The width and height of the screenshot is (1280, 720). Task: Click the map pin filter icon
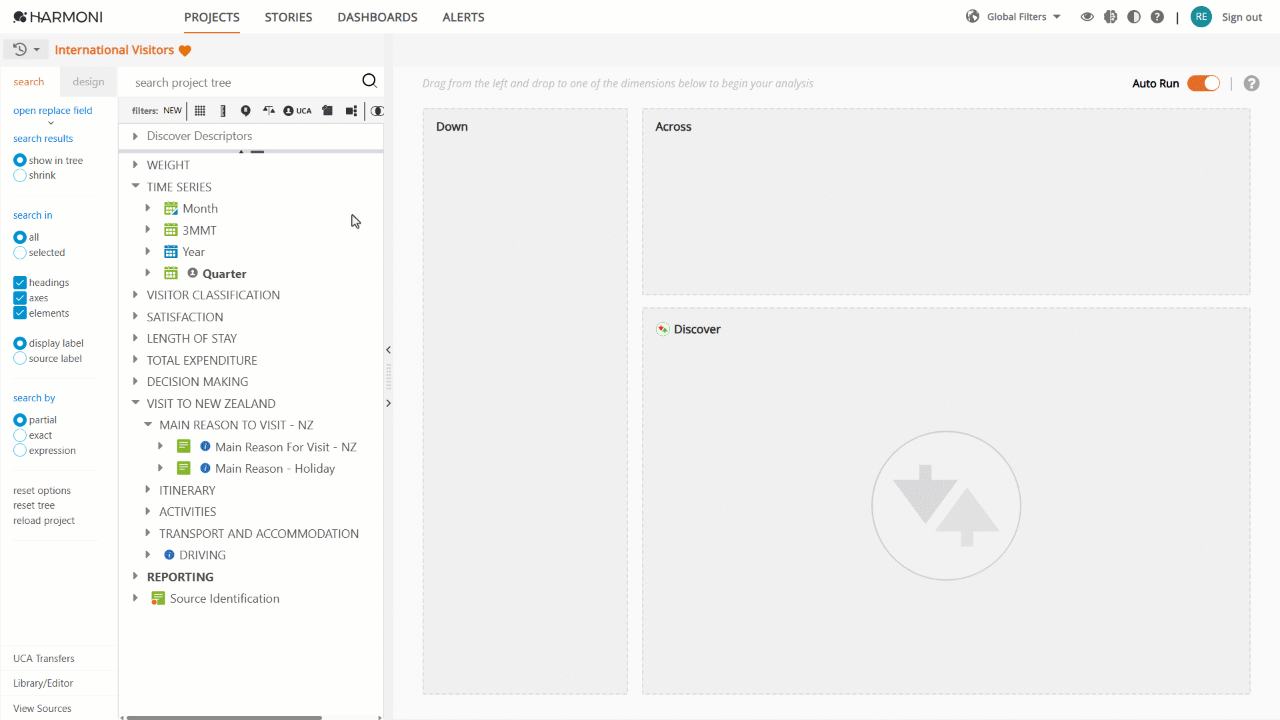(246, 111)
